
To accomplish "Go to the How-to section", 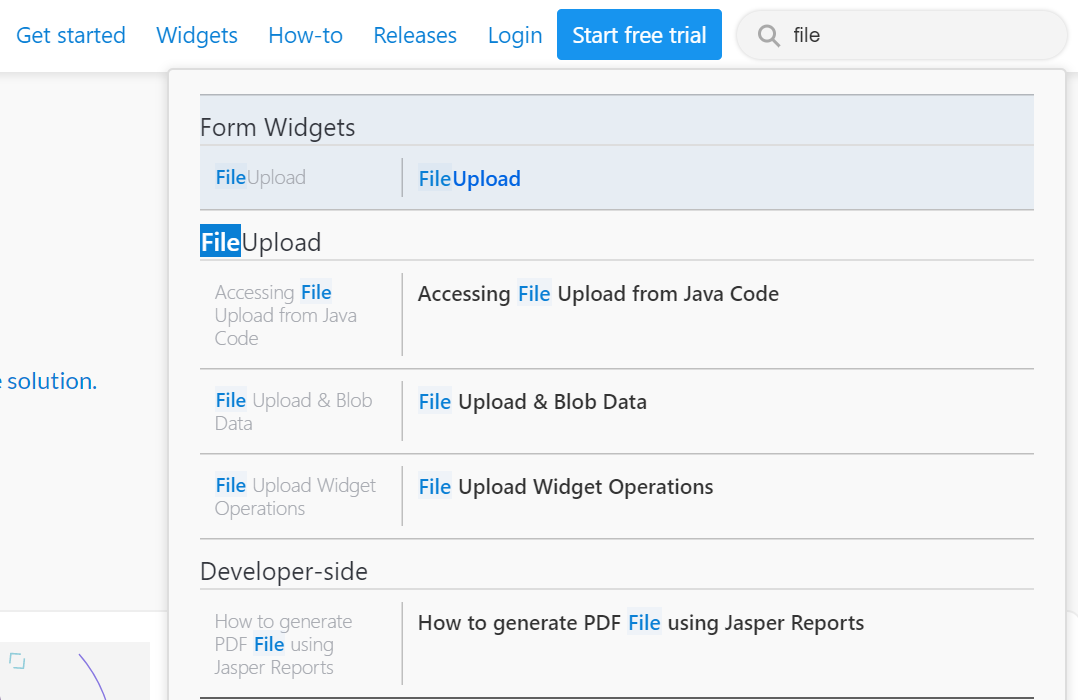I will tap(305, 36).
